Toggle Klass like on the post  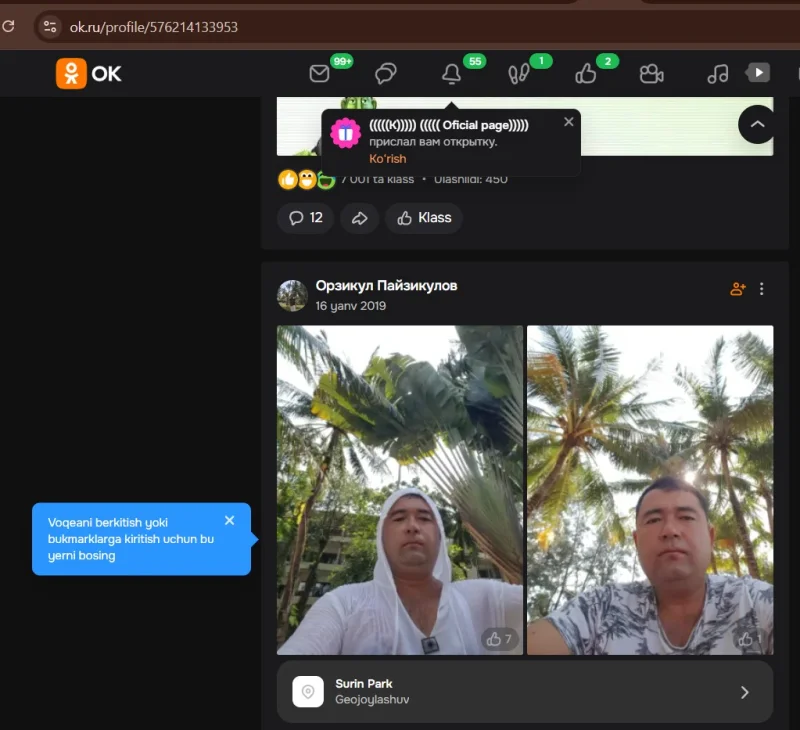424,218
